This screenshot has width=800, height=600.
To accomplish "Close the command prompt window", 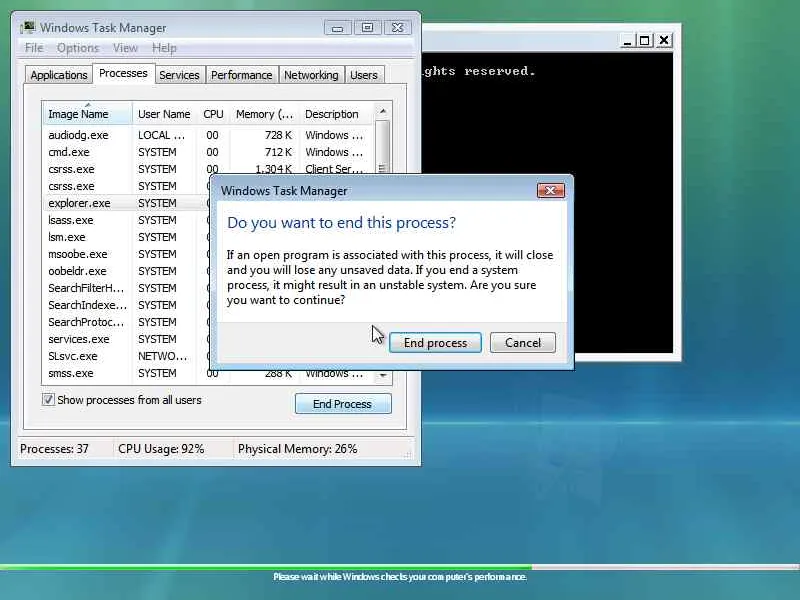I will [x=664, y=40].
